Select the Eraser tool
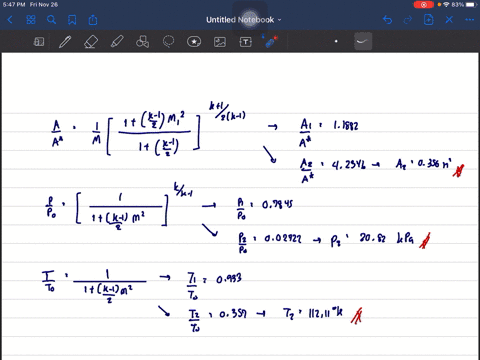 click(91, 42)
